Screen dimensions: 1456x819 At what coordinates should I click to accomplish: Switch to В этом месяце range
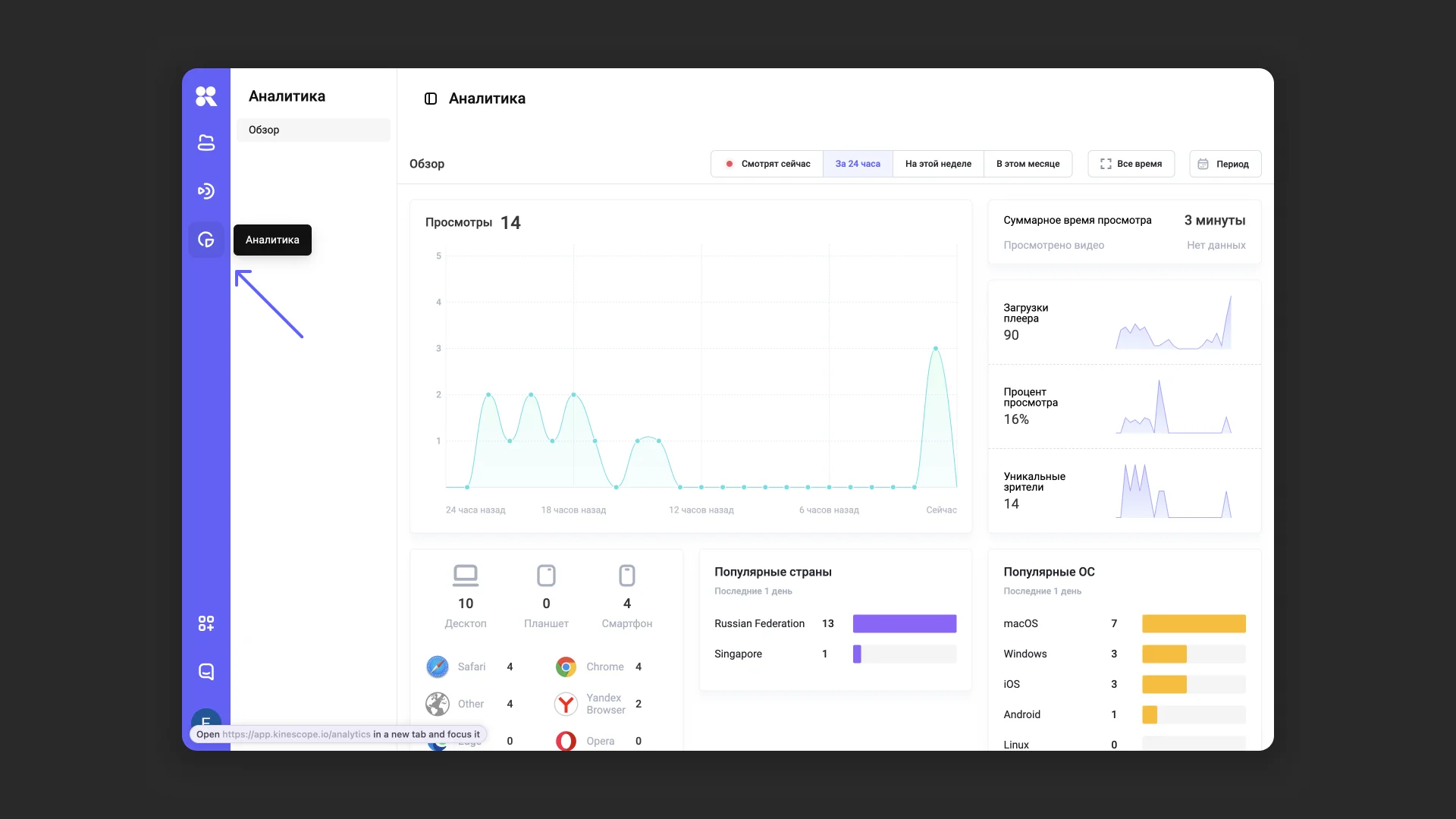click(x=1028, y=164)
